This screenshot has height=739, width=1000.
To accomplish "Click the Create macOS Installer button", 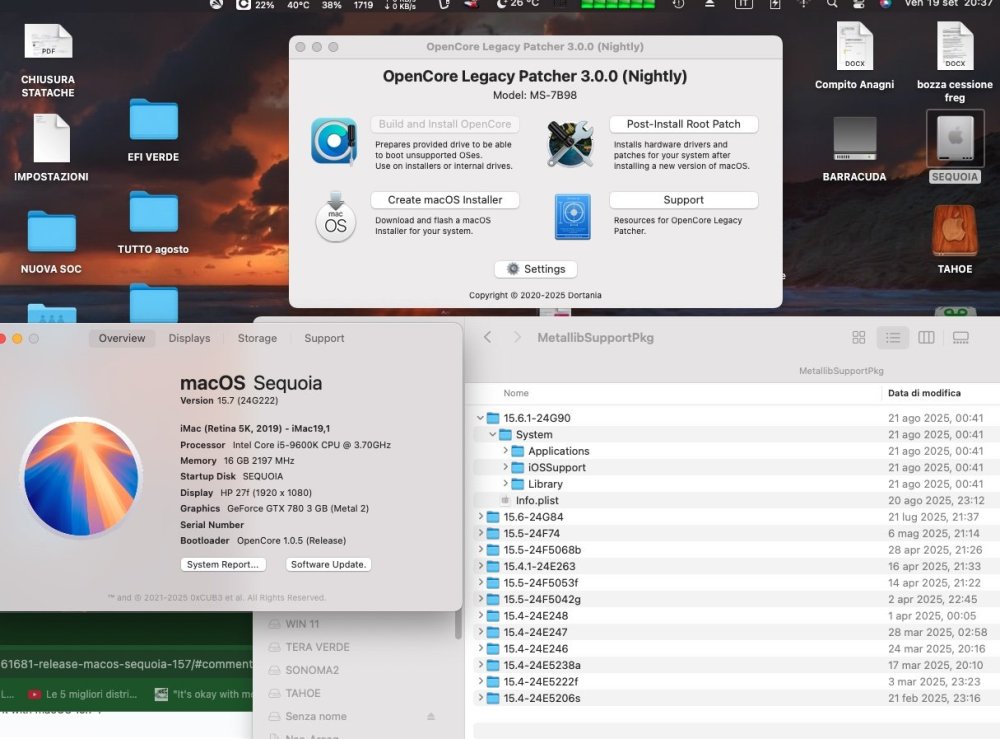I will click(x=445, y=200).
